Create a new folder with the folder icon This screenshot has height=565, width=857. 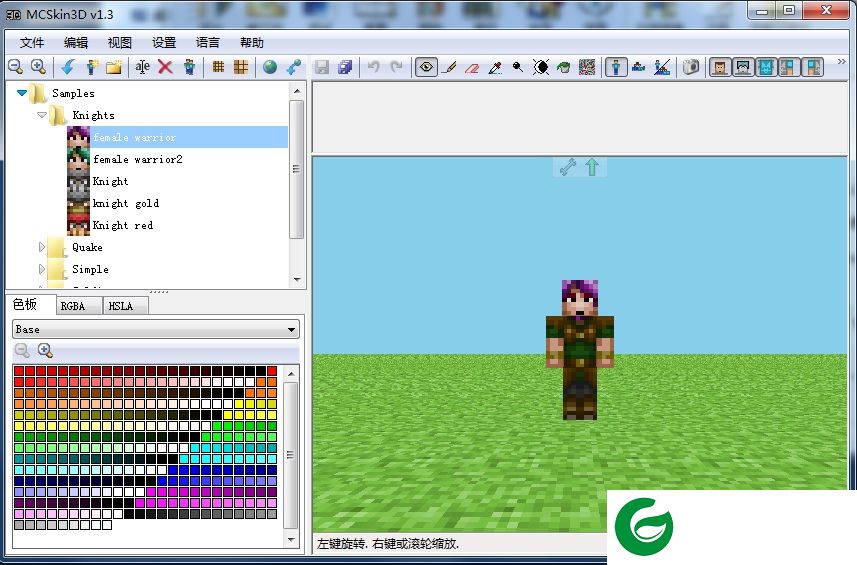(114, 67)
